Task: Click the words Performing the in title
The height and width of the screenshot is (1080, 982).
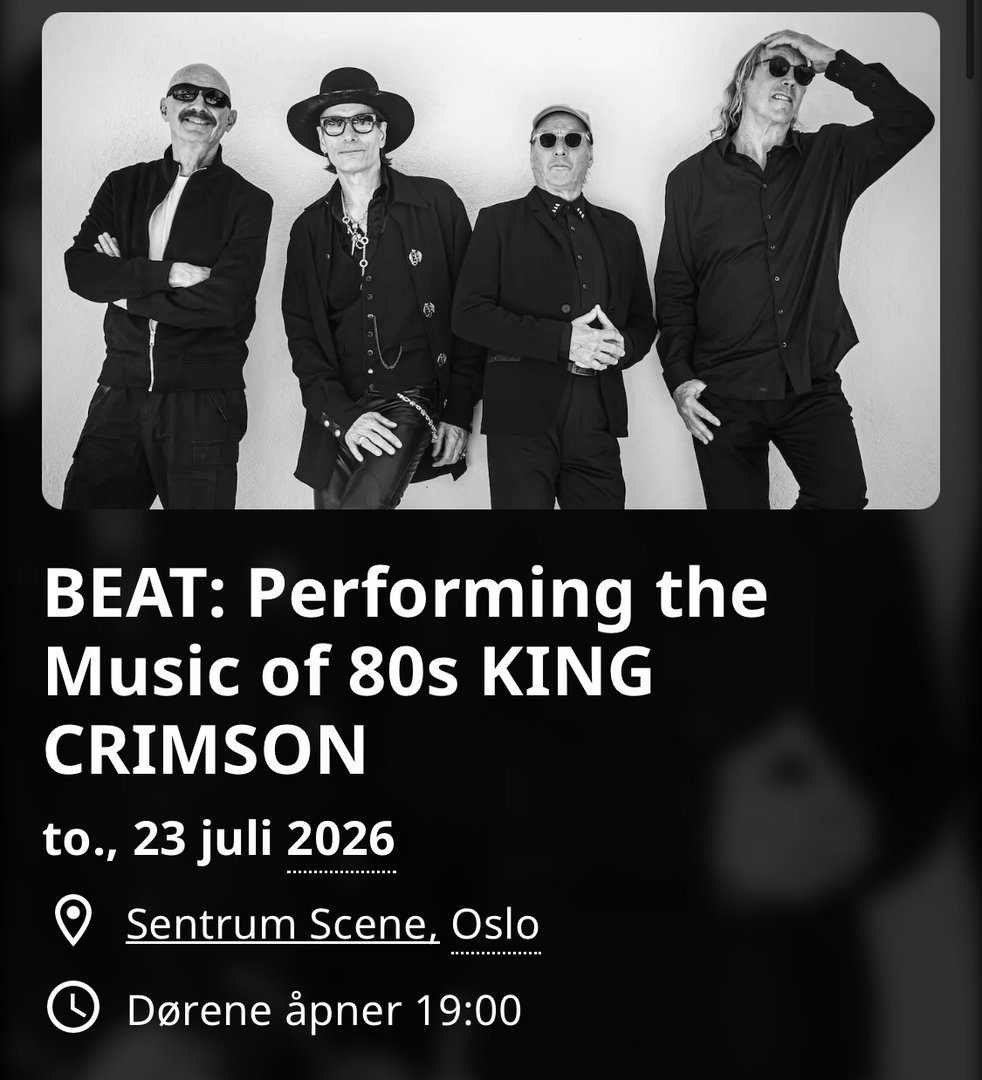Action: pyautogui.click(x=508, y=596)
